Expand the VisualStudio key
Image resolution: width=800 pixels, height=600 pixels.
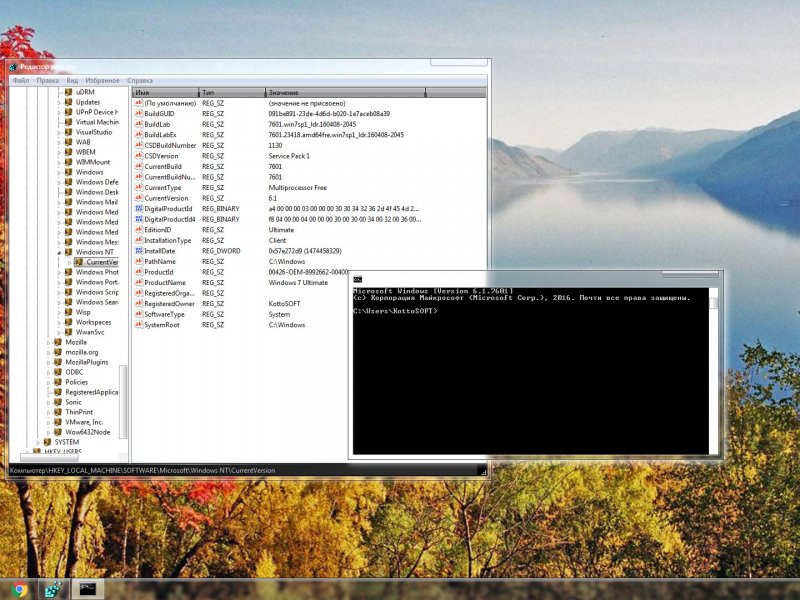59,132
